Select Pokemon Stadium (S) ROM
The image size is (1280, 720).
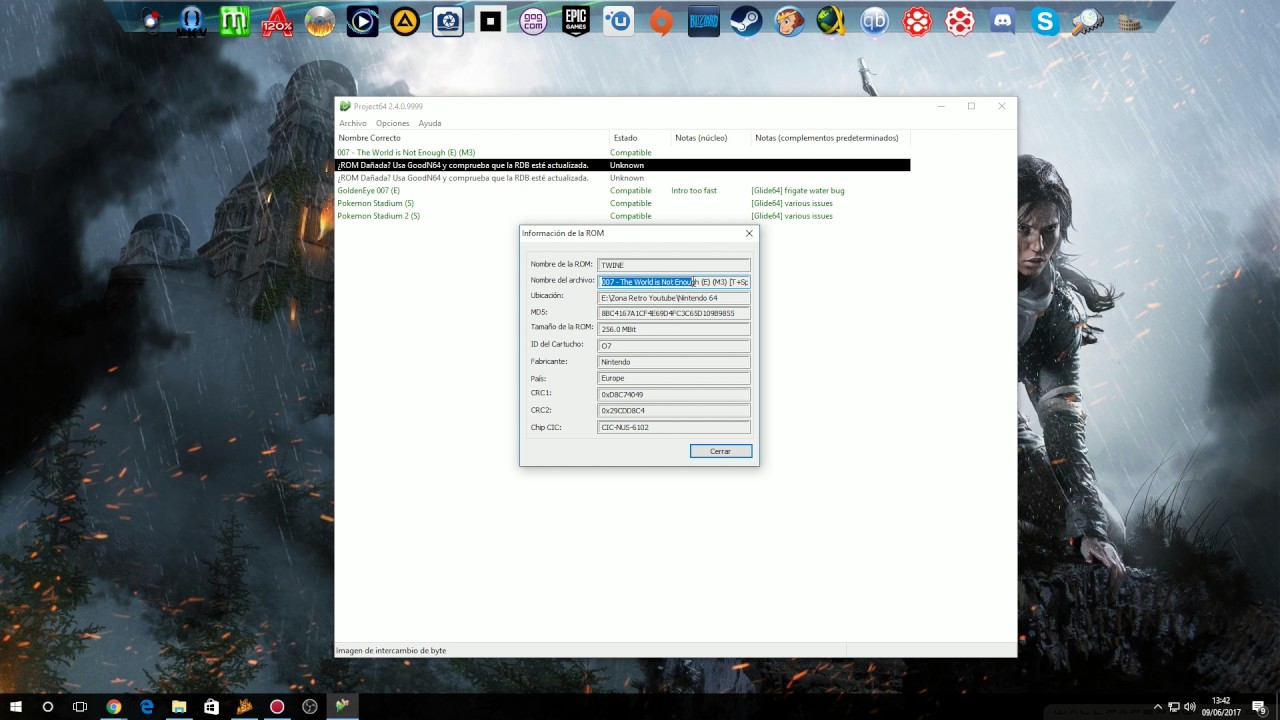click(x=622, y=203)
